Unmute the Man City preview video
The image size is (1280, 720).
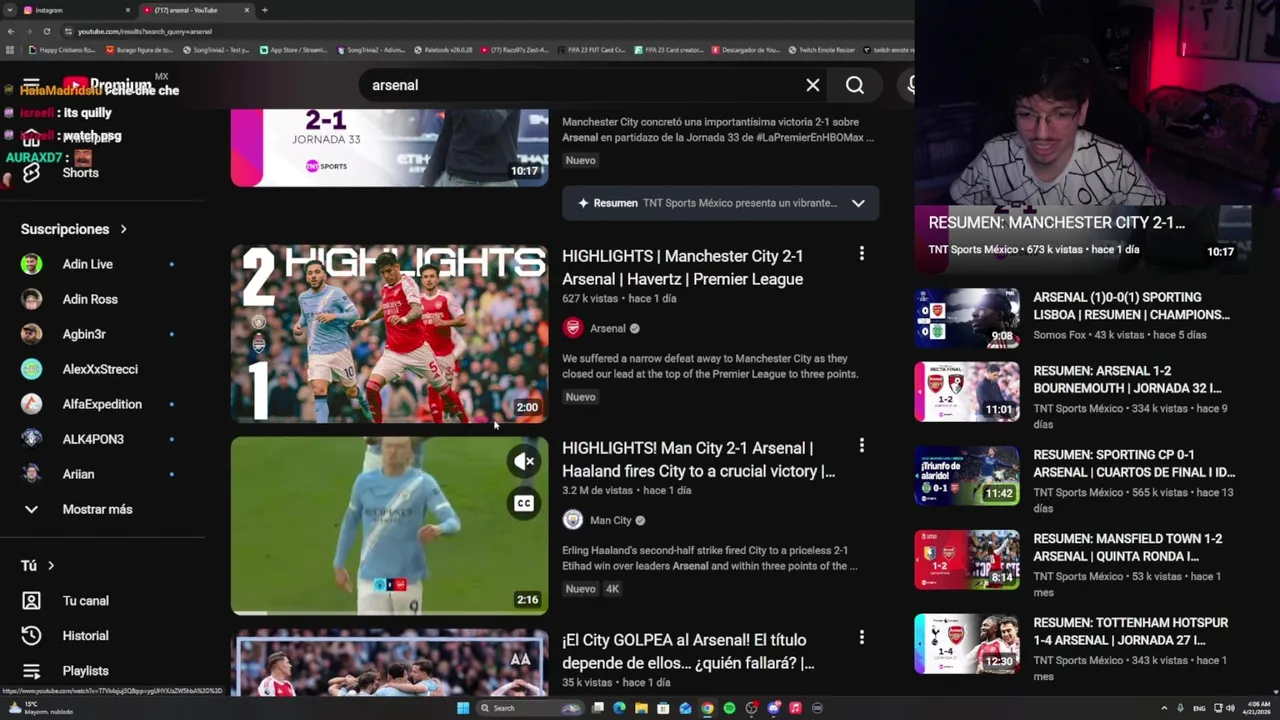[x=525, y=461]
